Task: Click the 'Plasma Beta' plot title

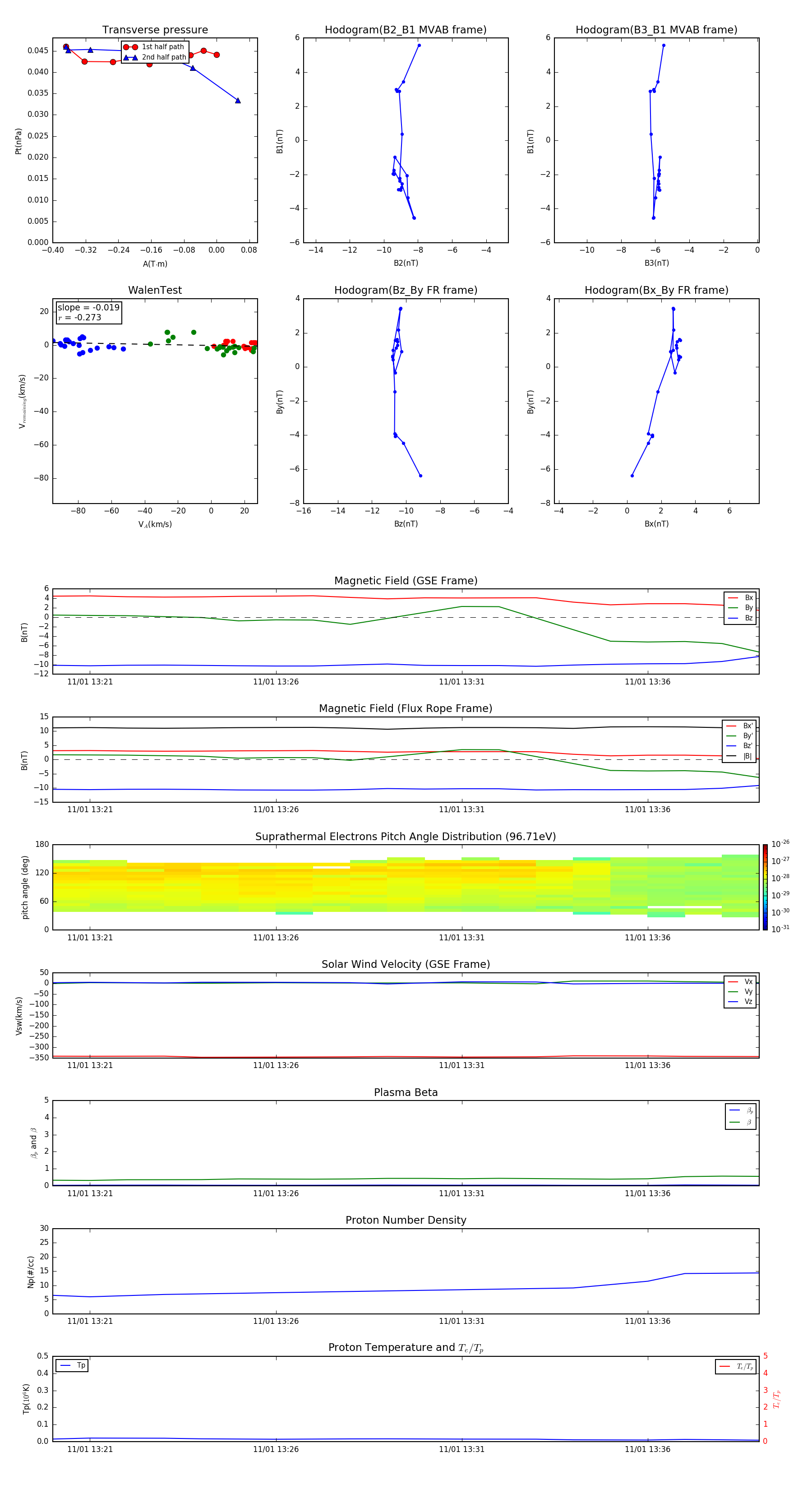Action: pos(406,1092)
